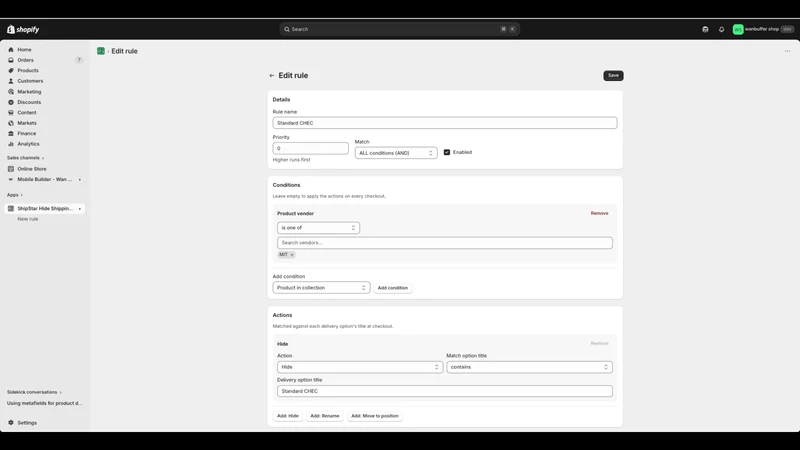Click the Search vendors field
The image size is (800, 450).
(444, 243)
